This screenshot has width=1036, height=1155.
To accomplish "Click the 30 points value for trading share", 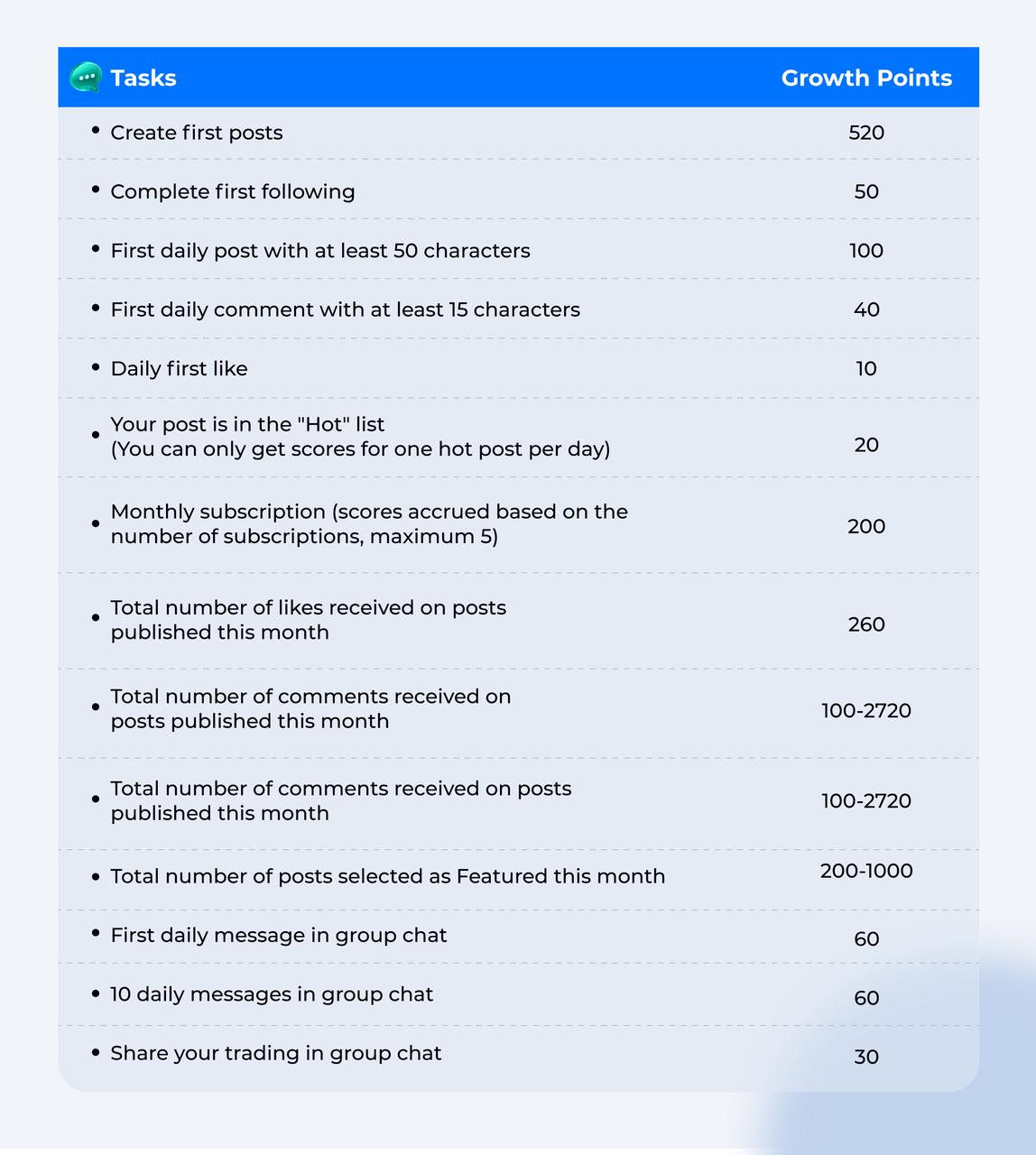I will (x=865, y=1057).
